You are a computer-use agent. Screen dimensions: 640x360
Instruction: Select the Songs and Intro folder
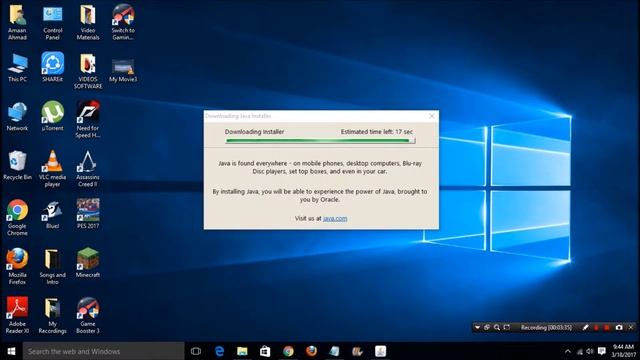53,267
